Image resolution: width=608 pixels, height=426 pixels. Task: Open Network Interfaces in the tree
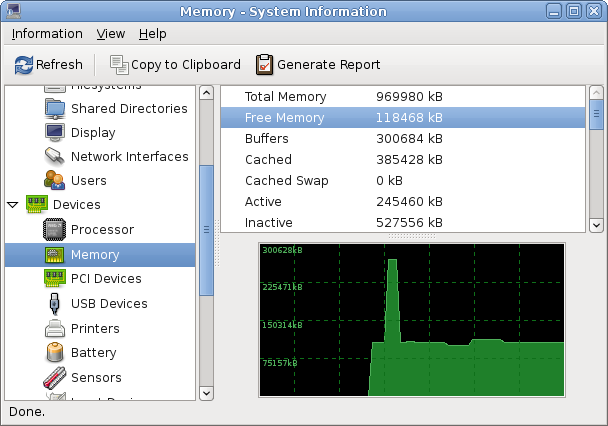(x=128, y=157)
